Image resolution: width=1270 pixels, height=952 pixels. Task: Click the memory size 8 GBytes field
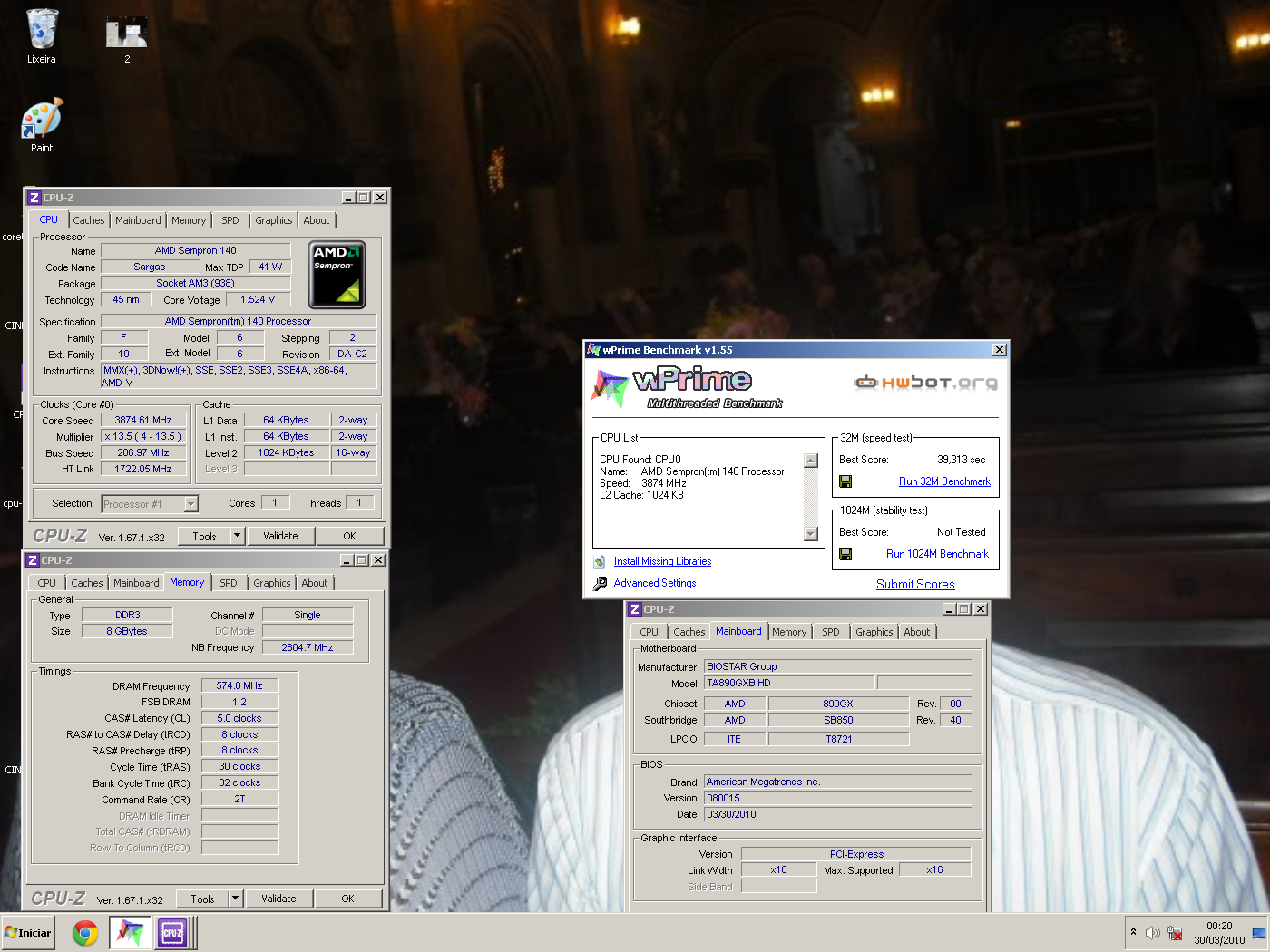(x=127, y=632)
